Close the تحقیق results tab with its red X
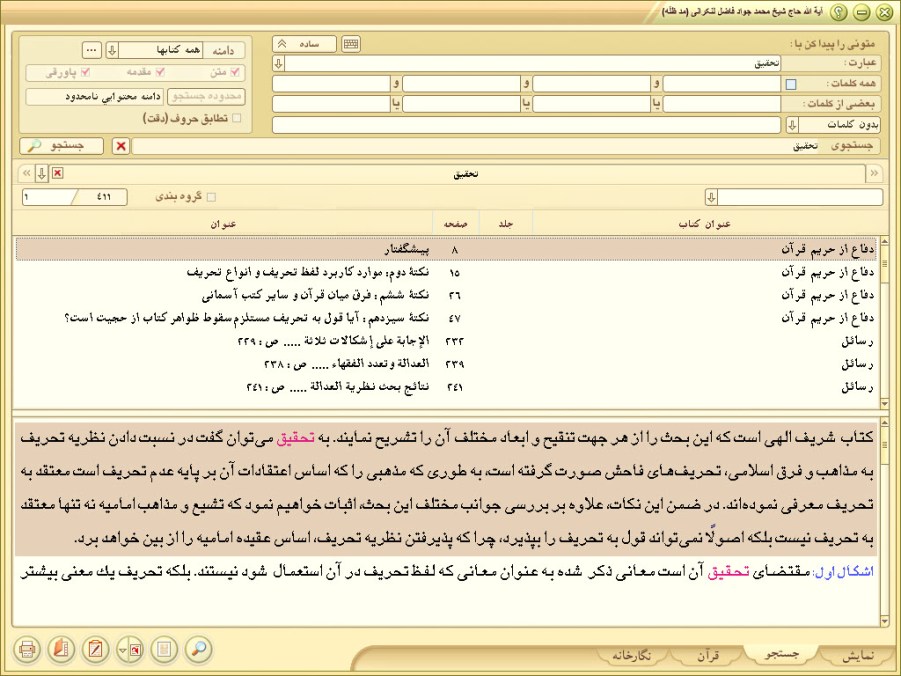Image resolution: width=901 pixels, height=676 pixels. [x=57, y=174]
